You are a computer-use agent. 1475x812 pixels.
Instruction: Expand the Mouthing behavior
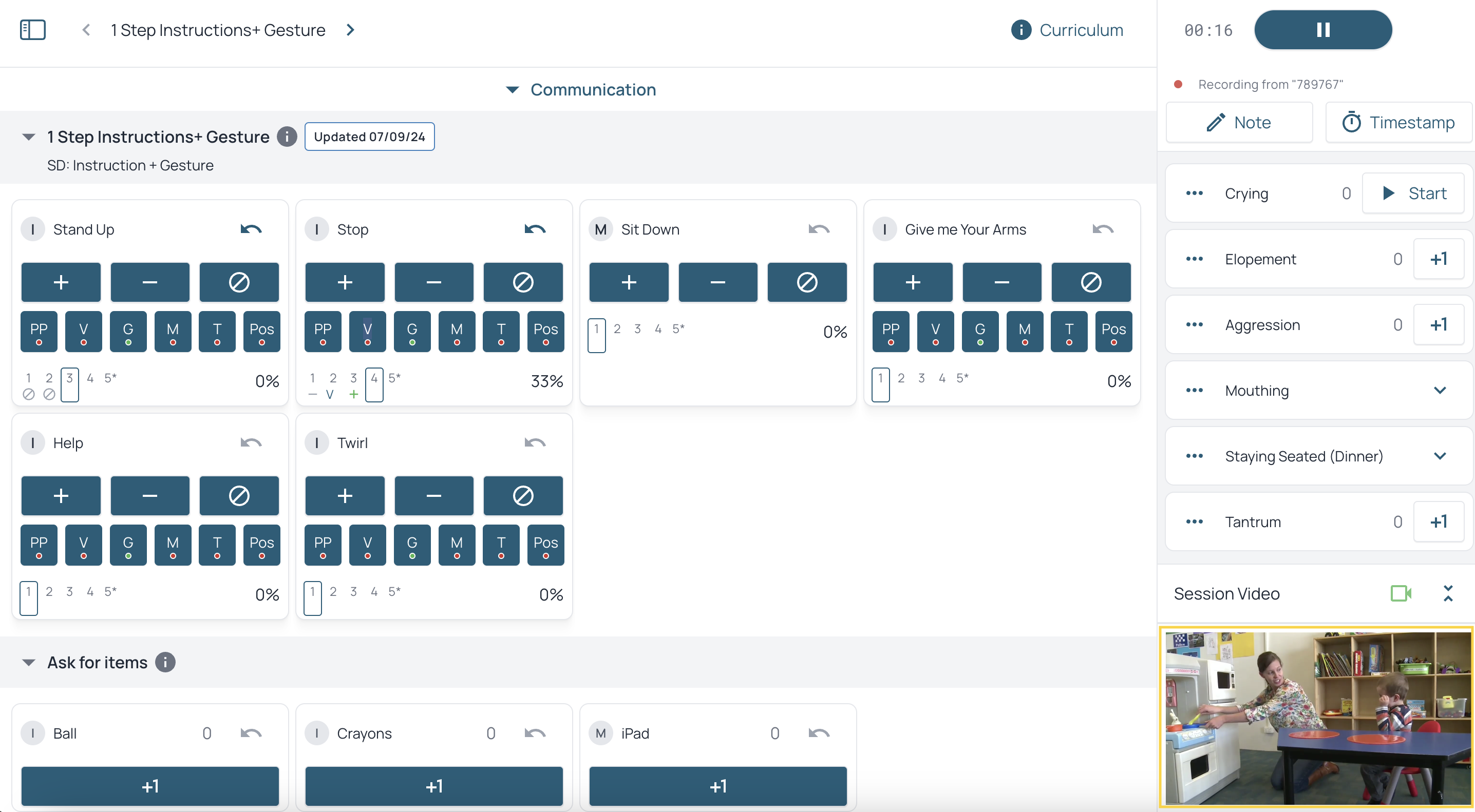1440,390
